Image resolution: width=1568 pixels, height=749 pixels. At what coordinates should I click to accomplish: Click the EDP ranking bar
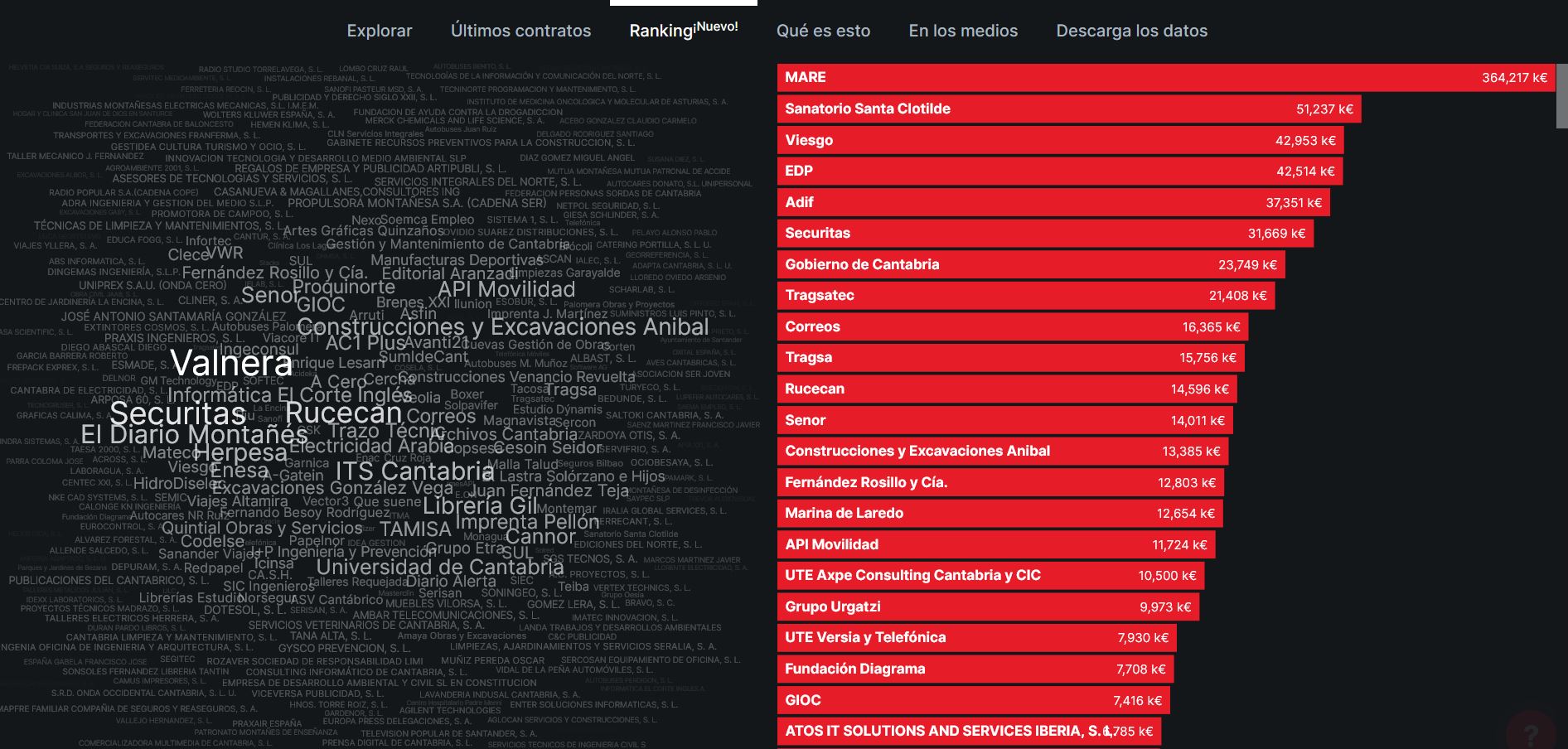tap(1060, 171)
